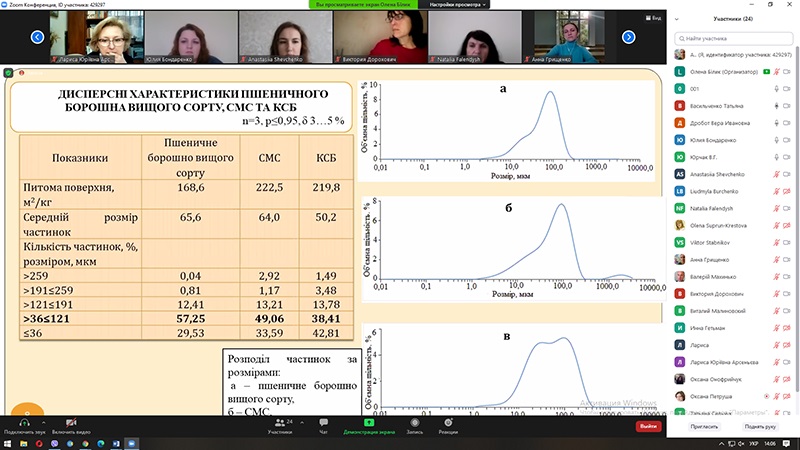This screenshot has width=800, height=450.
Task: Open Opera browser from taskbar
Action: click(x=39, y=444)
